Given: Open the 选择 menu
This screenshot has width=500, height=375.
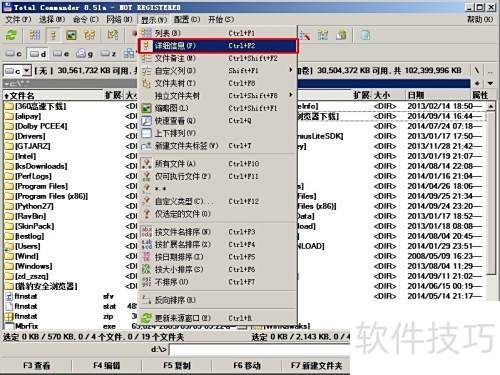Looking at the screenshot, I should click(x=52, y=19).
